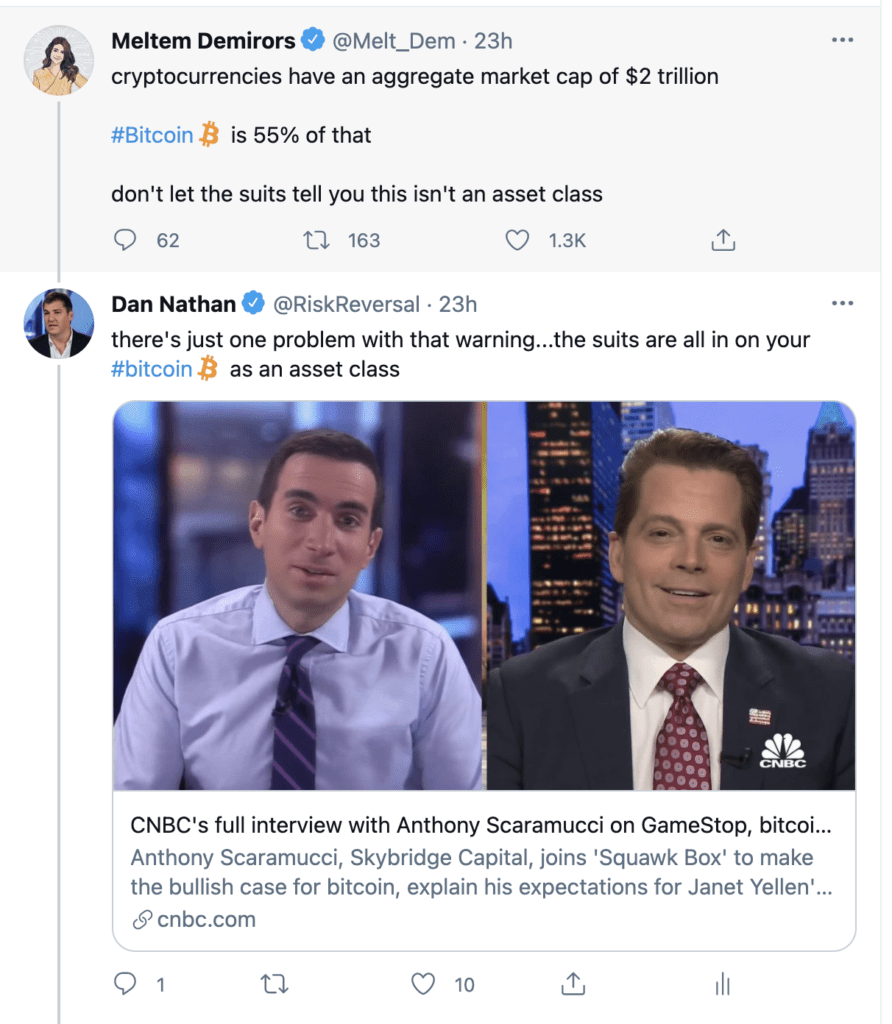Viewport: 892px width, 1024px height.
Task: Open Dan Nathan's profile avatar
Action: point(59,324)
